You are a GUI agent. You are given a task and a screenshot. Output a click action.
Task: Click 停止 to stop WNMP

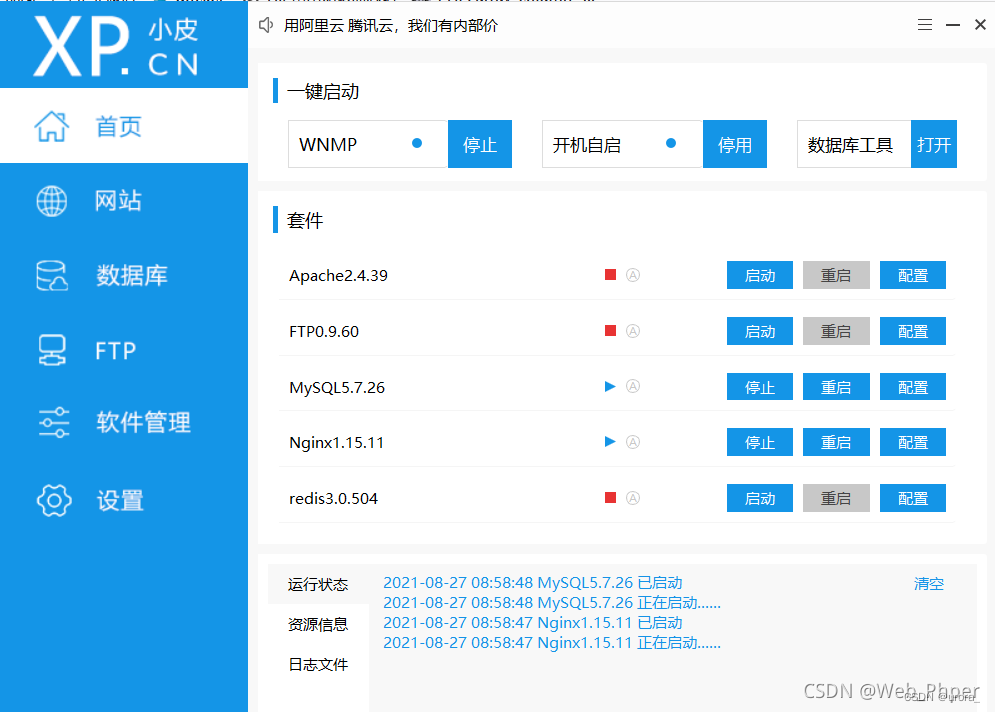(480, 144)
